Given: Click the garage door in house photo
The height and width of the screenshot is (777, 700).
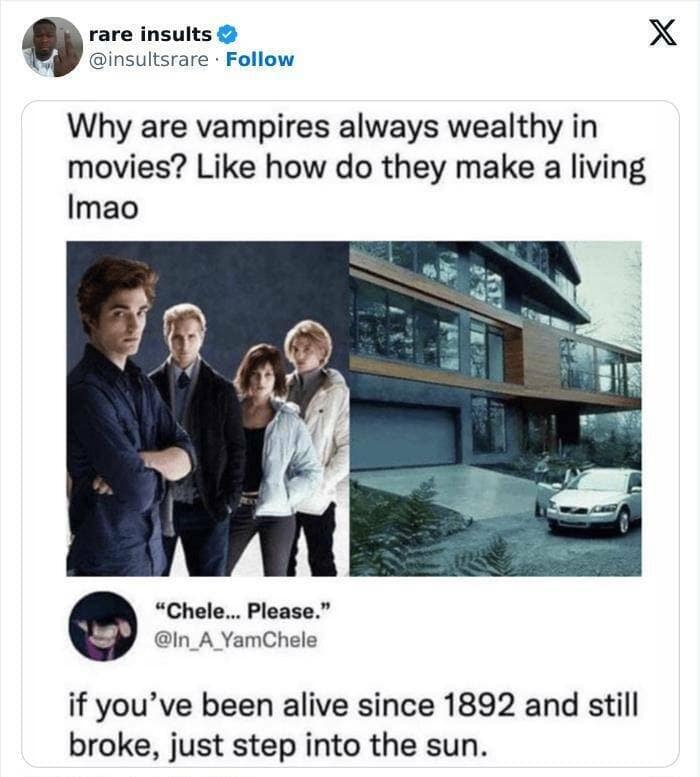Looking at the screenshot, I should [x=403, y=435].
